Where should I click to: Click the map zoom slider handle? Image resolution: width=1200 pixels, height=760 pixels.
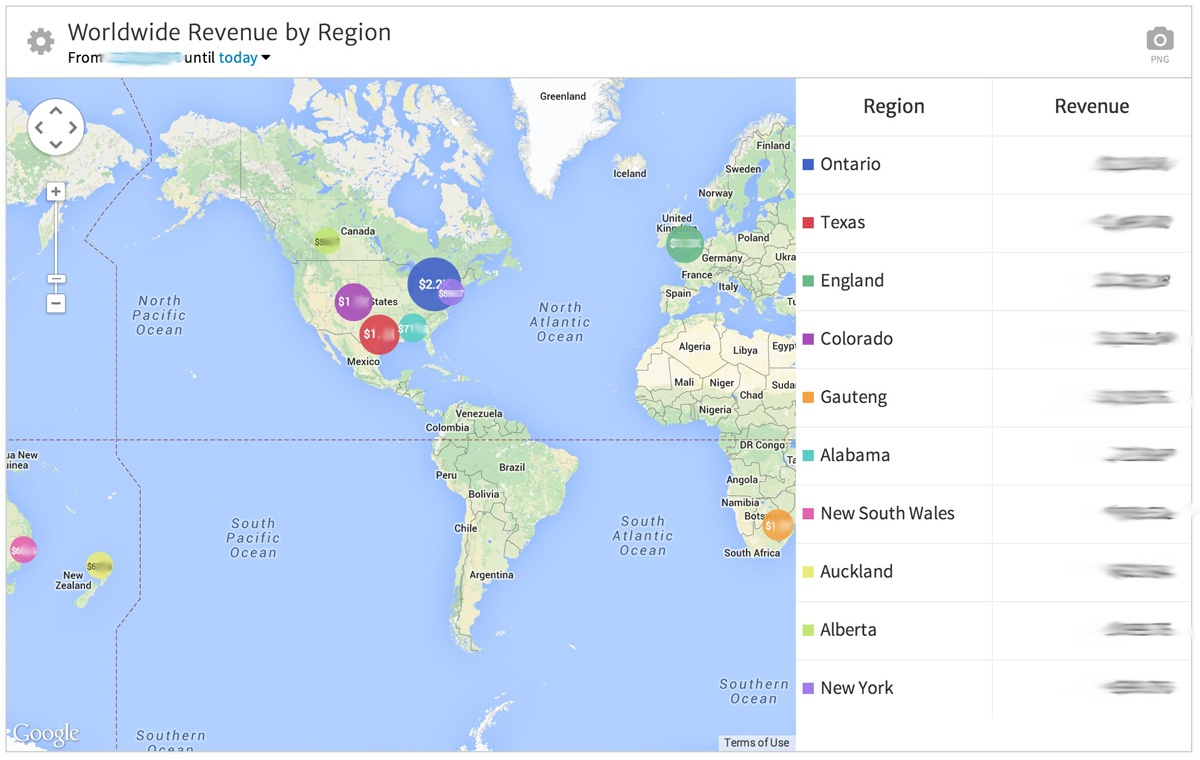56,279
